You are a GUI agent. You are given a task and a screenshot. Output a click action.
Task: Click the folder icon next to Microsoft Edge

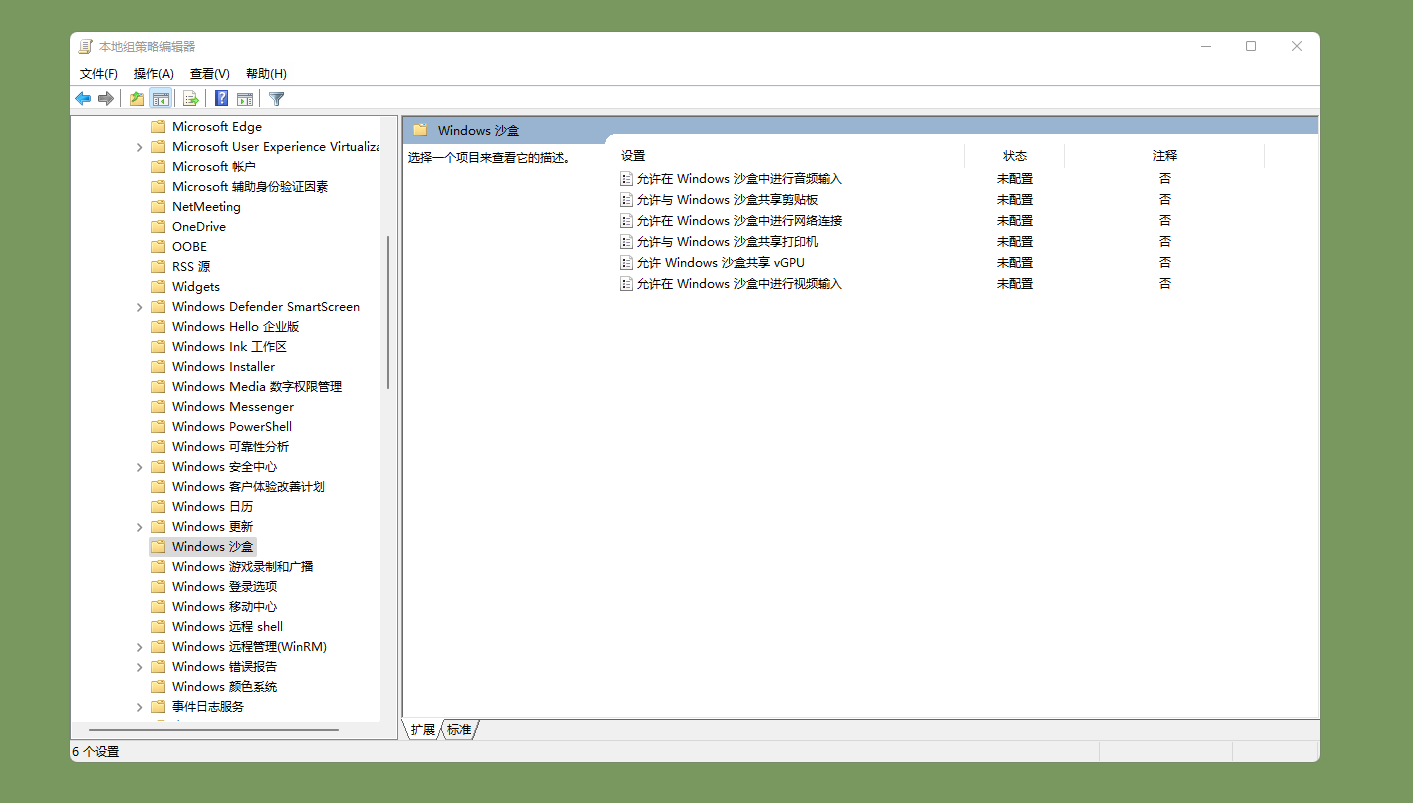coord(158,127)
